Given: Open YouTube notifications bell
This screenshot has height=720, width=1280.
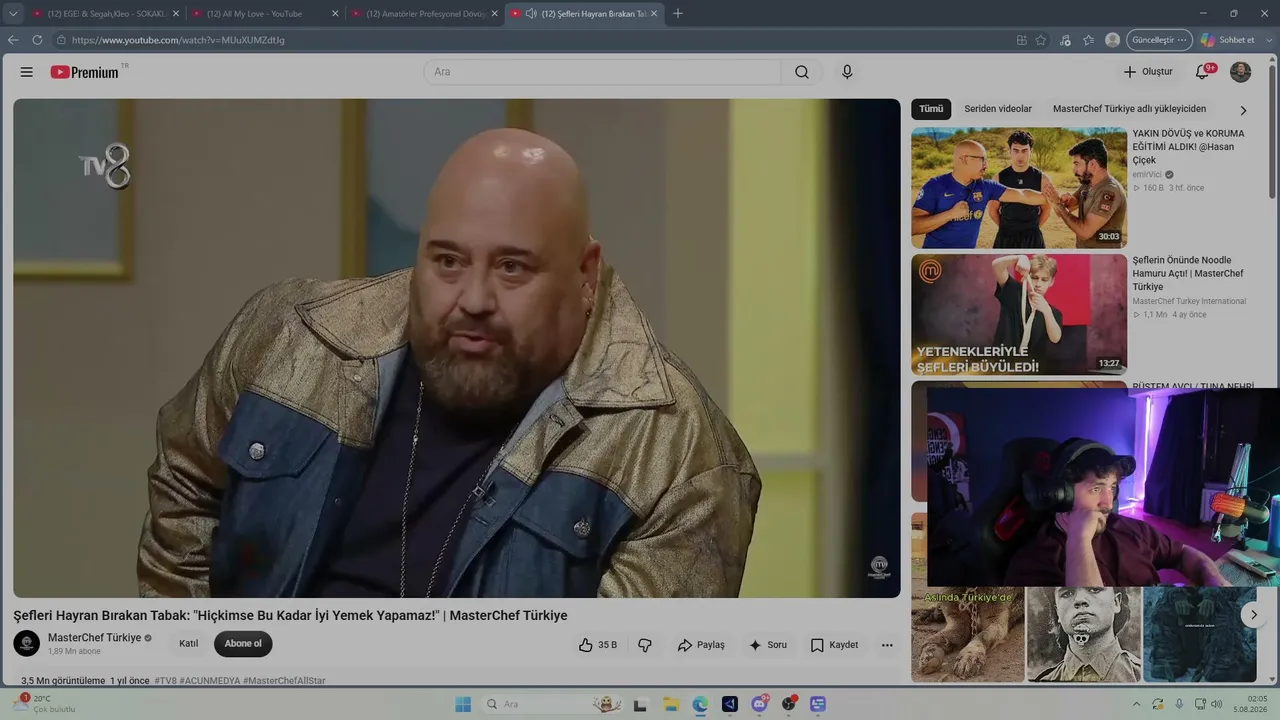Looking at the screenshot, I should pyautogui.click(x=1202, y=72).
